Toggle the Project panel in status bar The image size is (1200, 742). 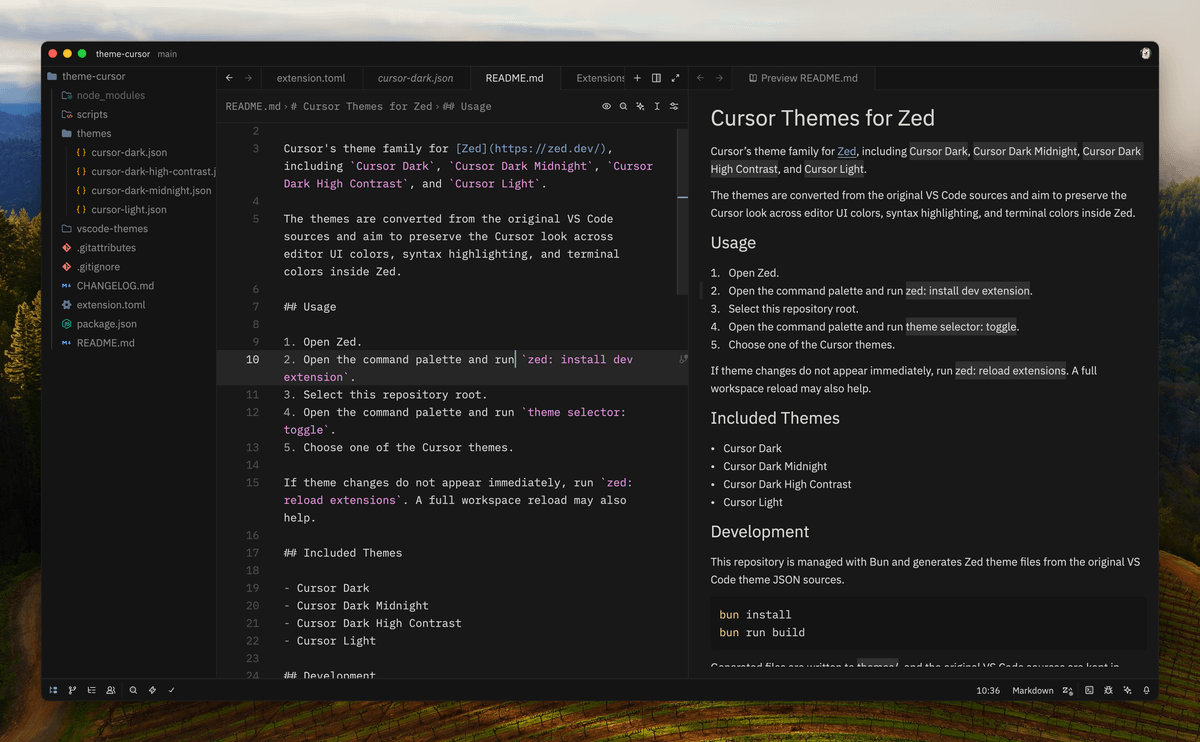pyautogui.click(x=53, y=690)
